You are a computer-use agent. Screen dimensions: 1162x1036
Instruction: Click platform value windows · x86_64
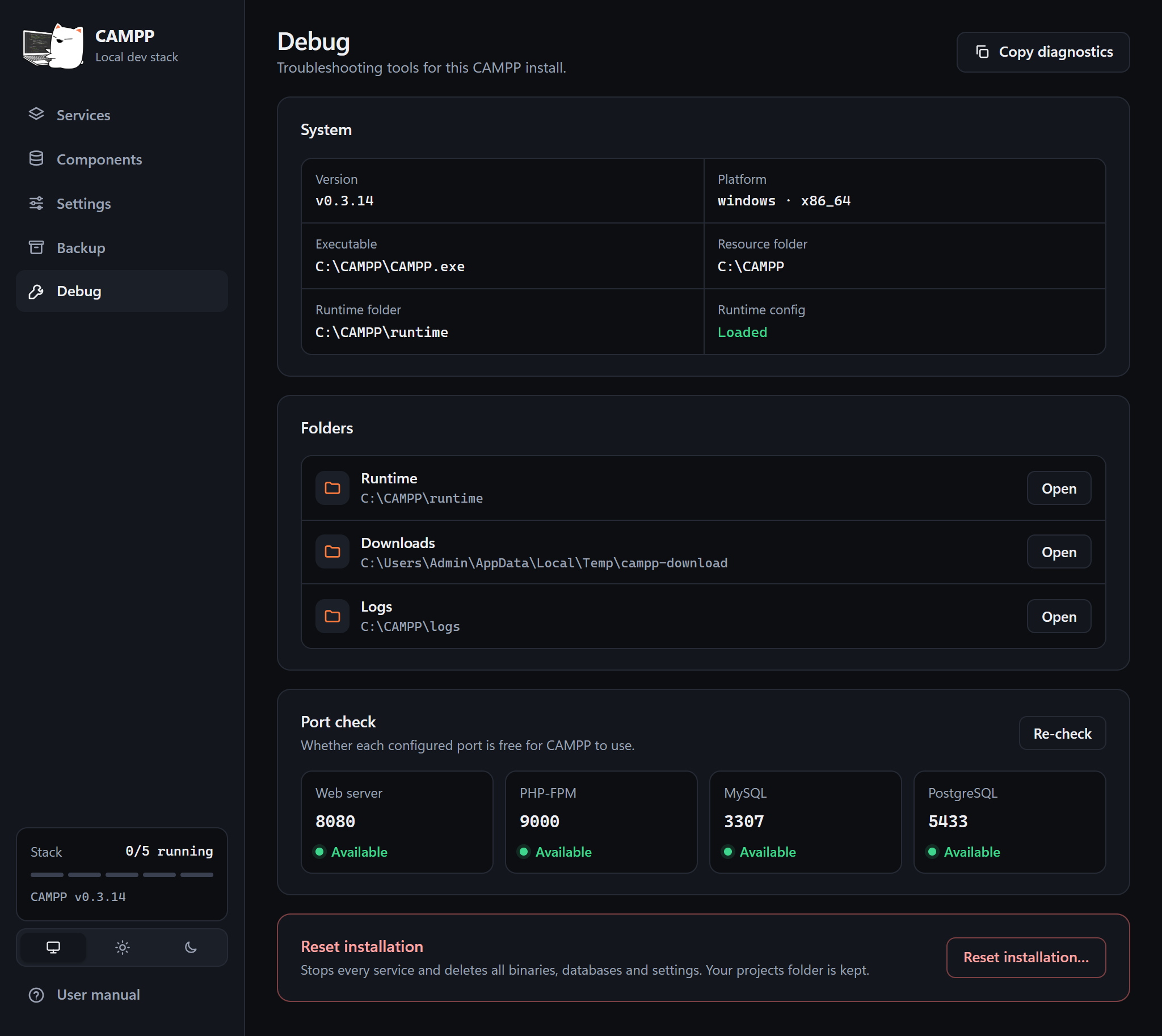point(784,201)
